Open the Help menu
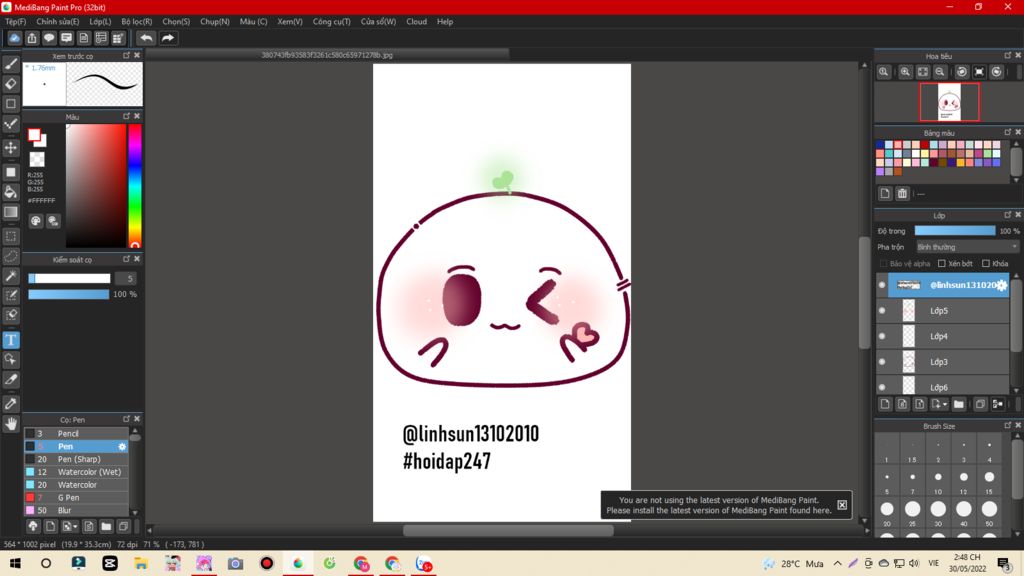The width and height of the screenshot is (1024, 576). pos(445,22)
